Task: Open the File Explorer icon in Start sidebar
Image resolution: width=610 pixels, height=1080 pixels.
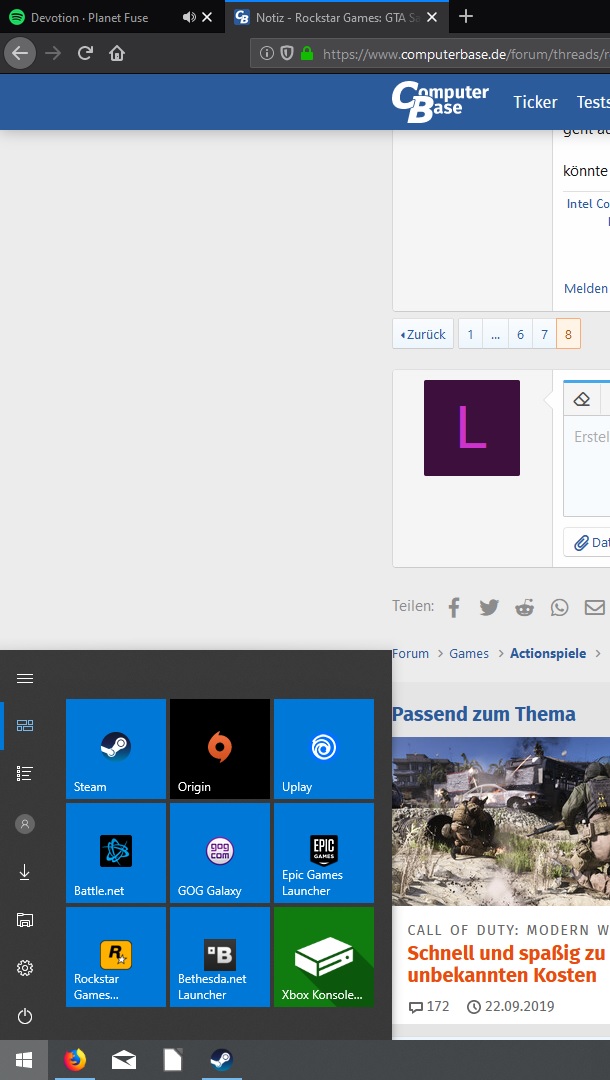Action: (x=25, y=920)
